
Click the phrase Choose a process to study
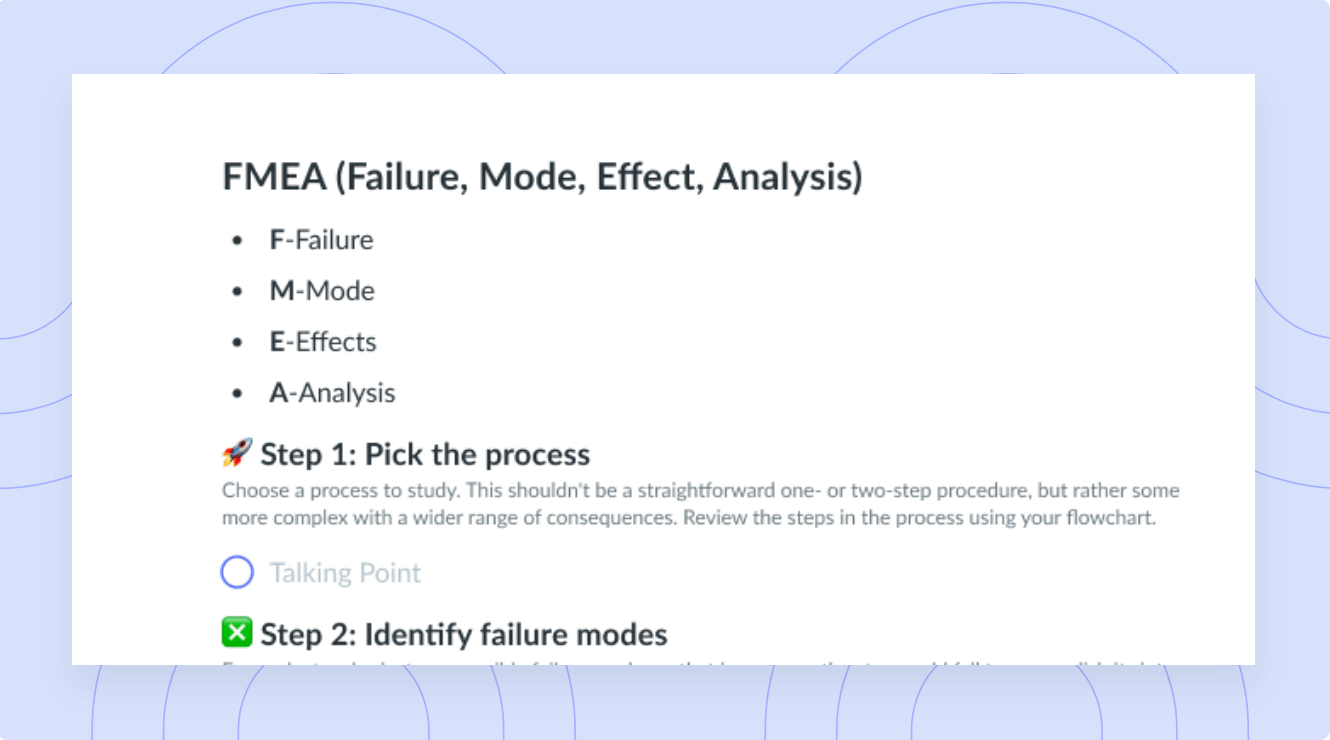click(x=318, y=491)
